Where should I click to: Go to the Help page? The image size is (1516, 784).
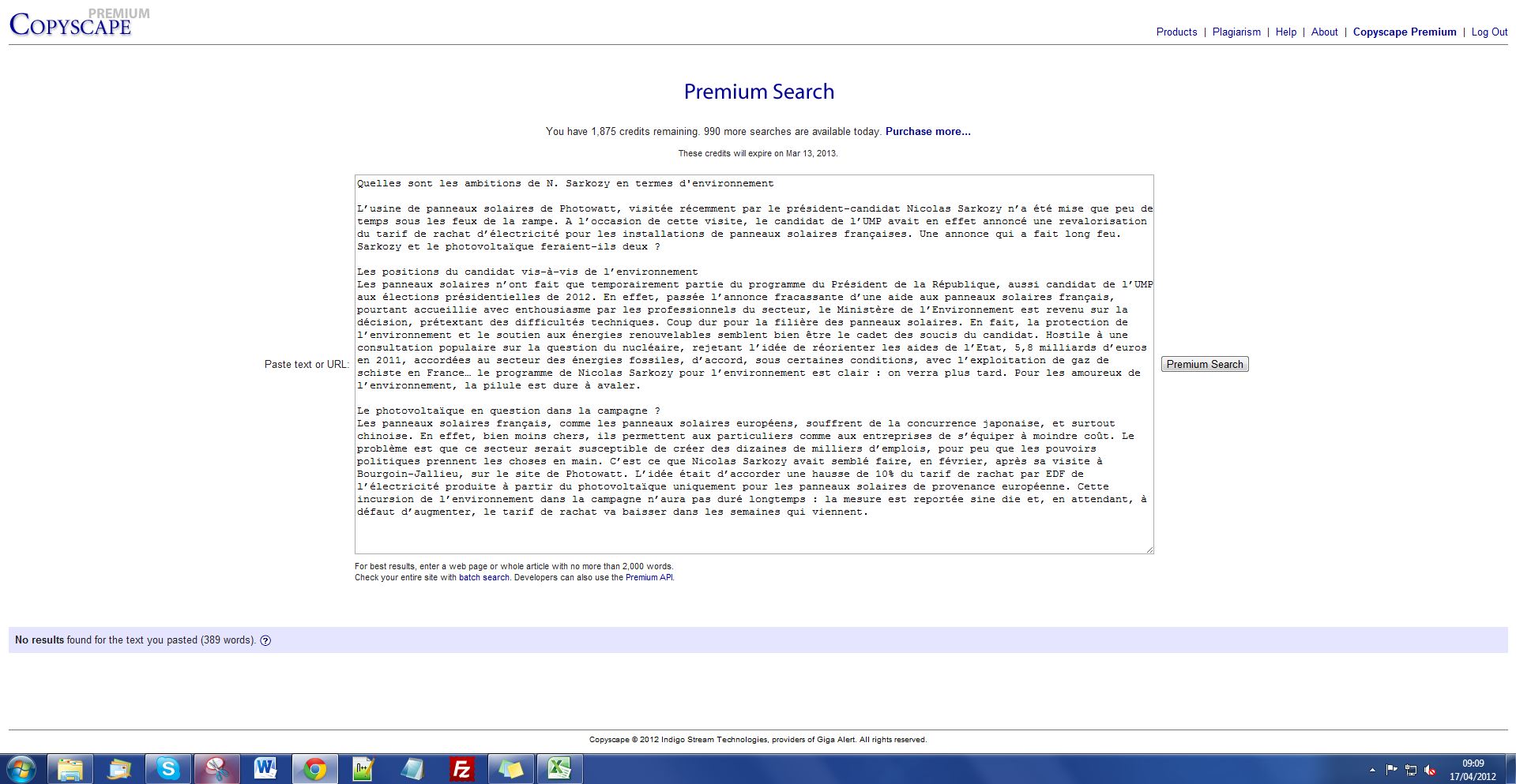(x=1285, y=32)
